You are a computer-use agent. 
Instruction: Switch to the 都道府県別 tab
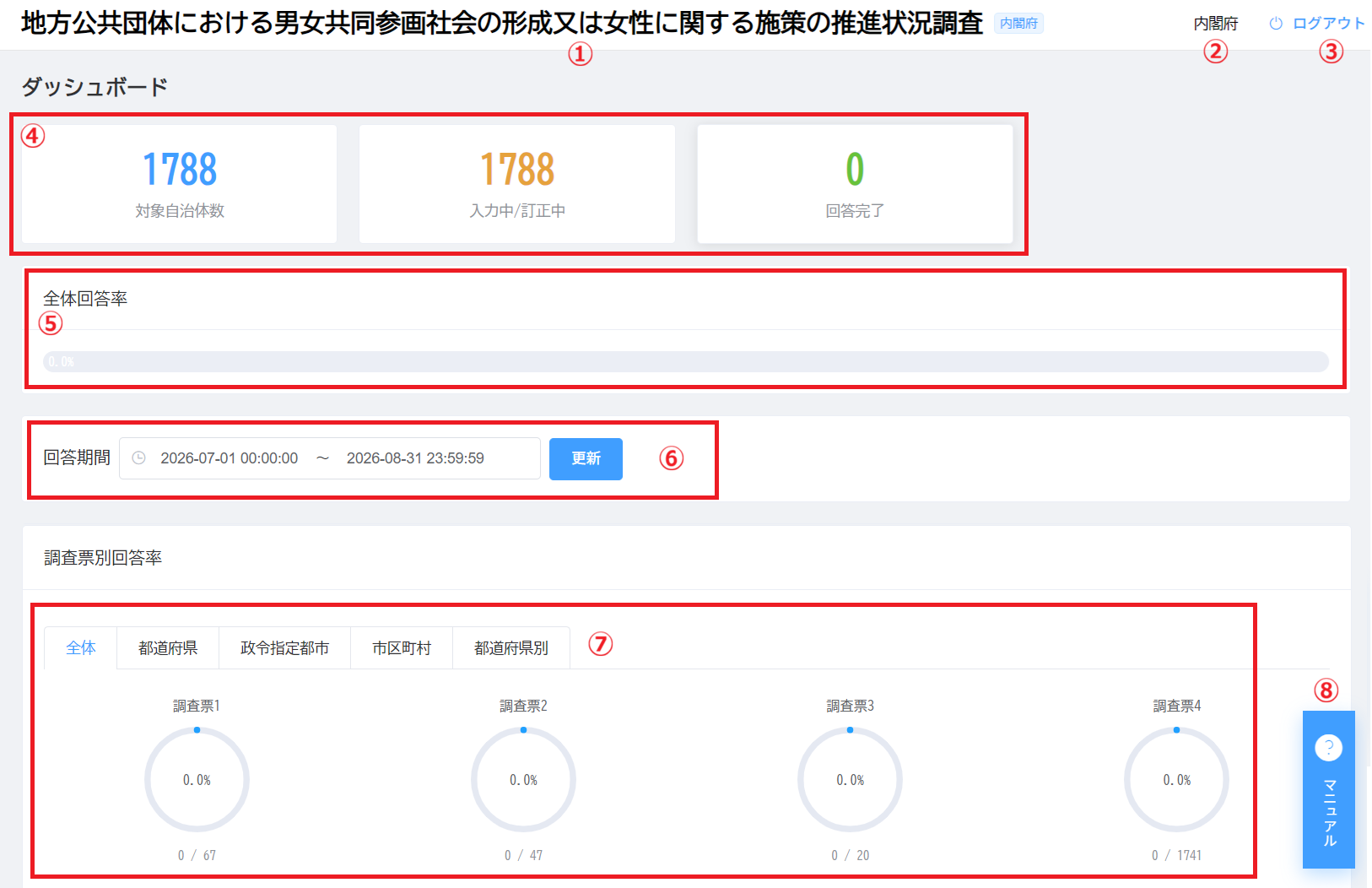click(511, 647)
